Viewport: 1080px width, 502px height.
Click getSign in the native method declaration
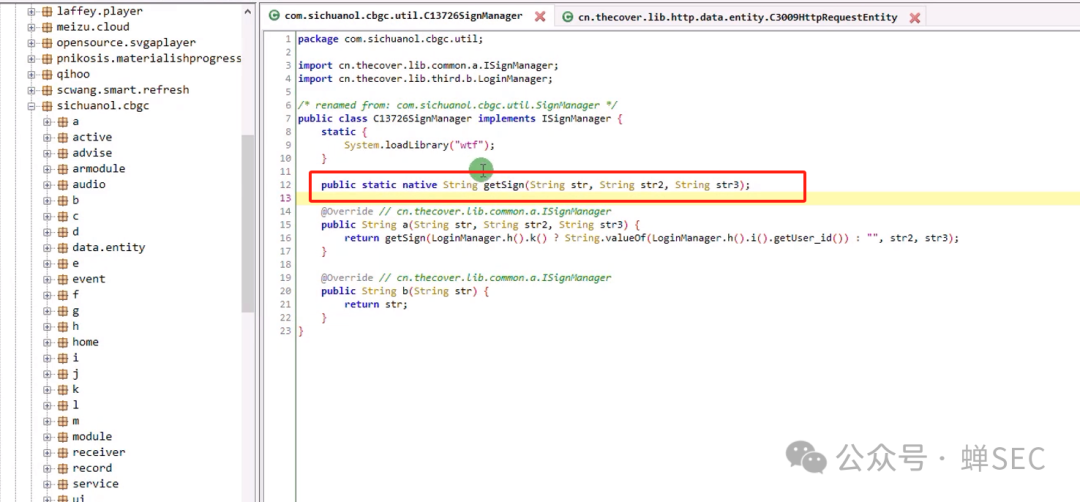click(x=503, y=185)
